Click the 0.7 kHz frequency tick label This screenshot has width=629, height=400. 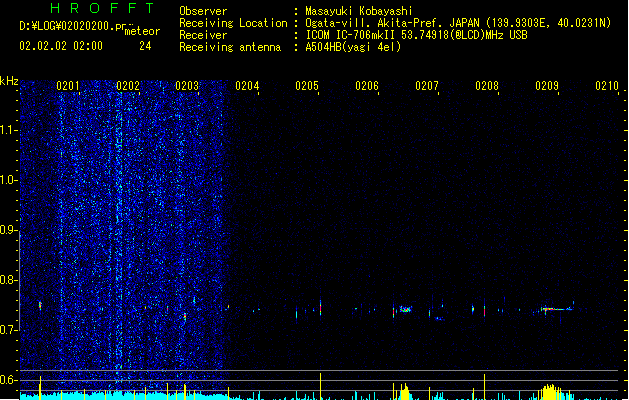8,330
